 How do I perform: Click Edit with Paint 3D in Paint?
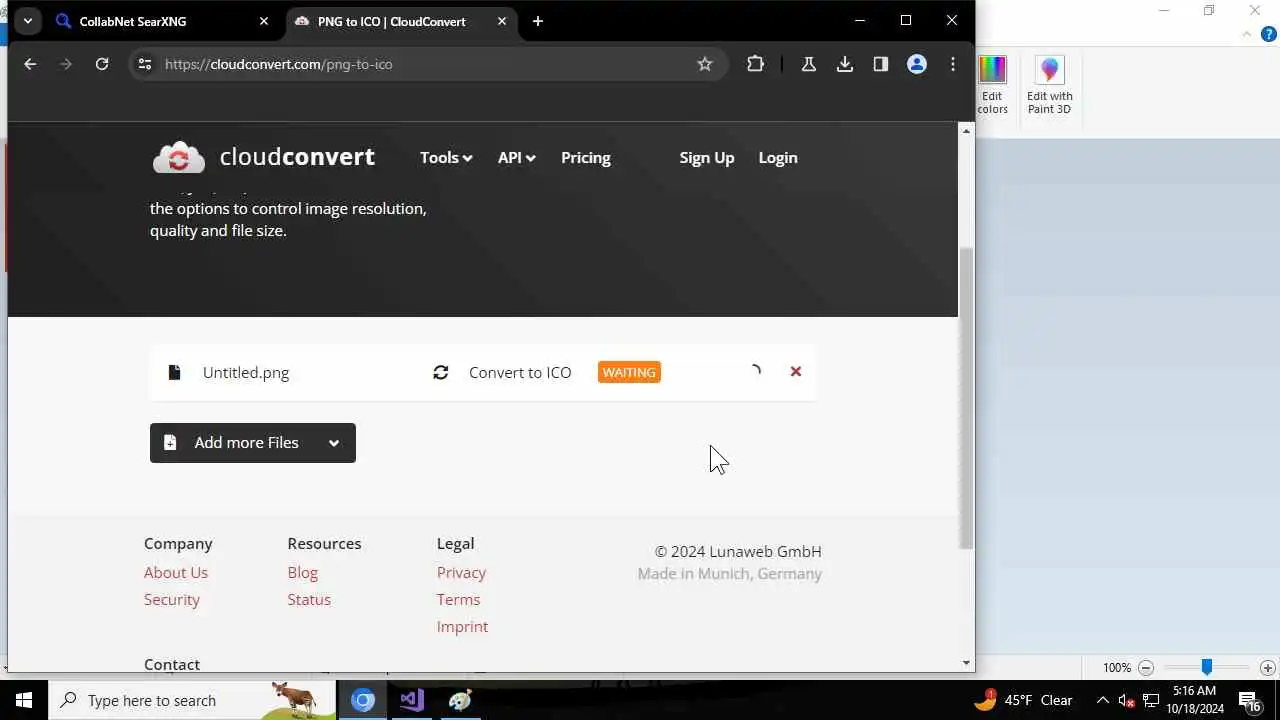tap(1049, 86)
